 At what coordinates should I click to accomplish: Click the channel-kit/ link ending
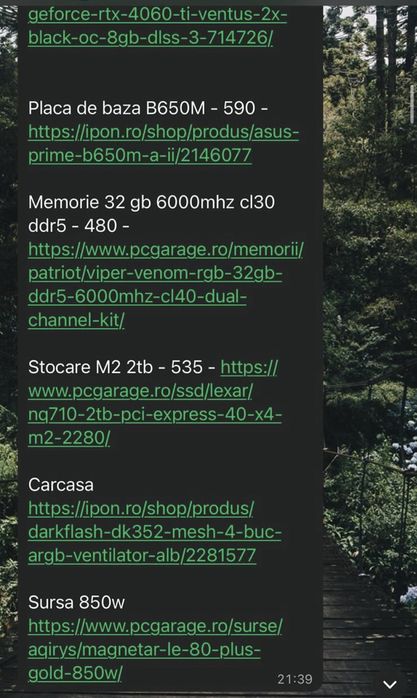coord(76,320)
